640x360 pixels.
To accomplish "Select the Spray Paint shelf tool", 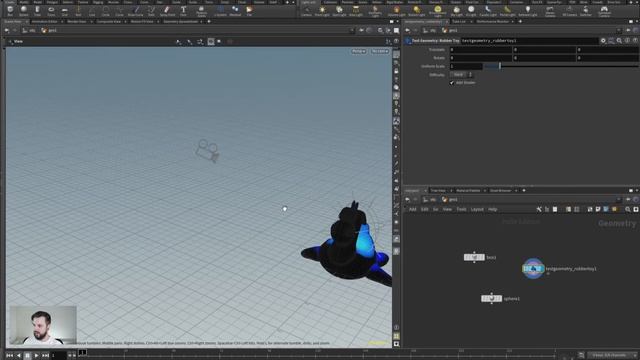I will tap(167, 10).
